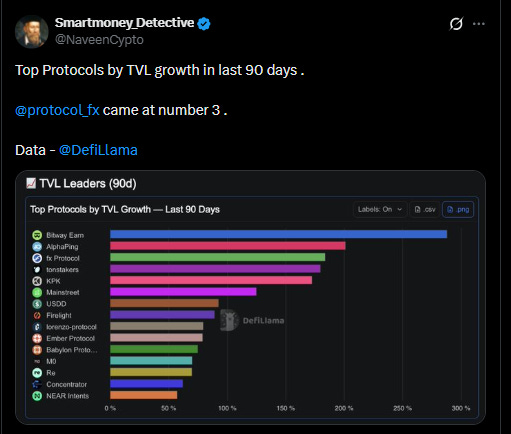Open the @protocol_fx mention link
Image resolution: width=511 pixels, height=434 pixels.
(x=57, y=110)
